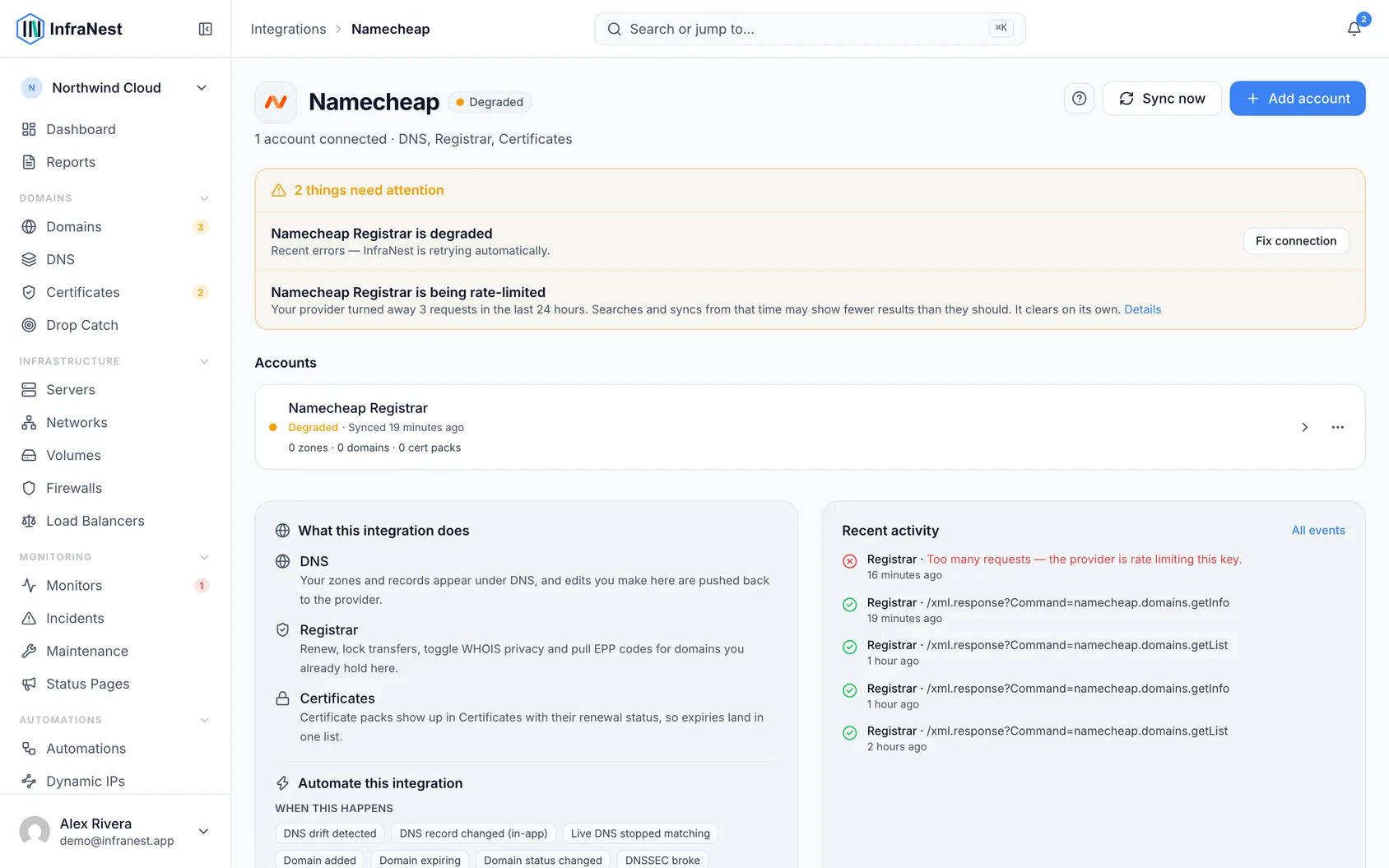Collapse the AUTOMATIONS sidebar section
Screen dimensions: 1389x868
click(x=204, y=720)
